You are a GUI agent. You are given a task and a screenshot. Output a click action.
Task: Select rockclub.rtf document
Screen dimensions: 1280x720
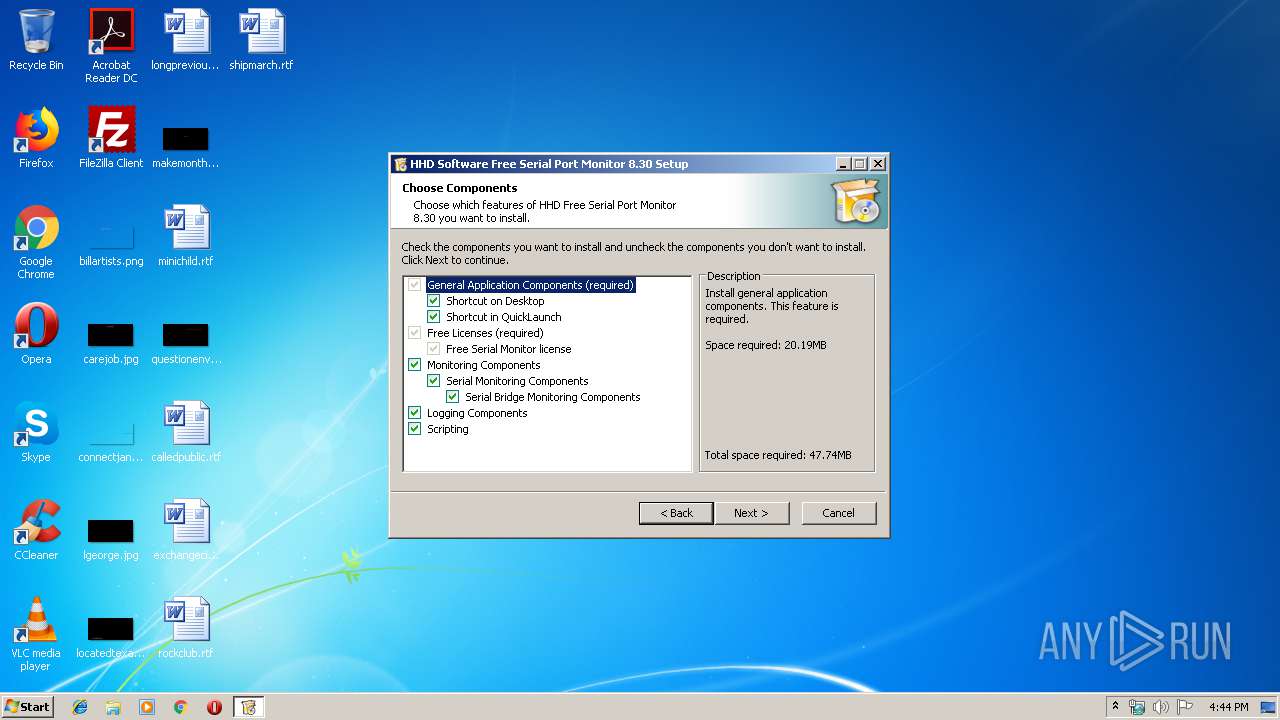186,628
